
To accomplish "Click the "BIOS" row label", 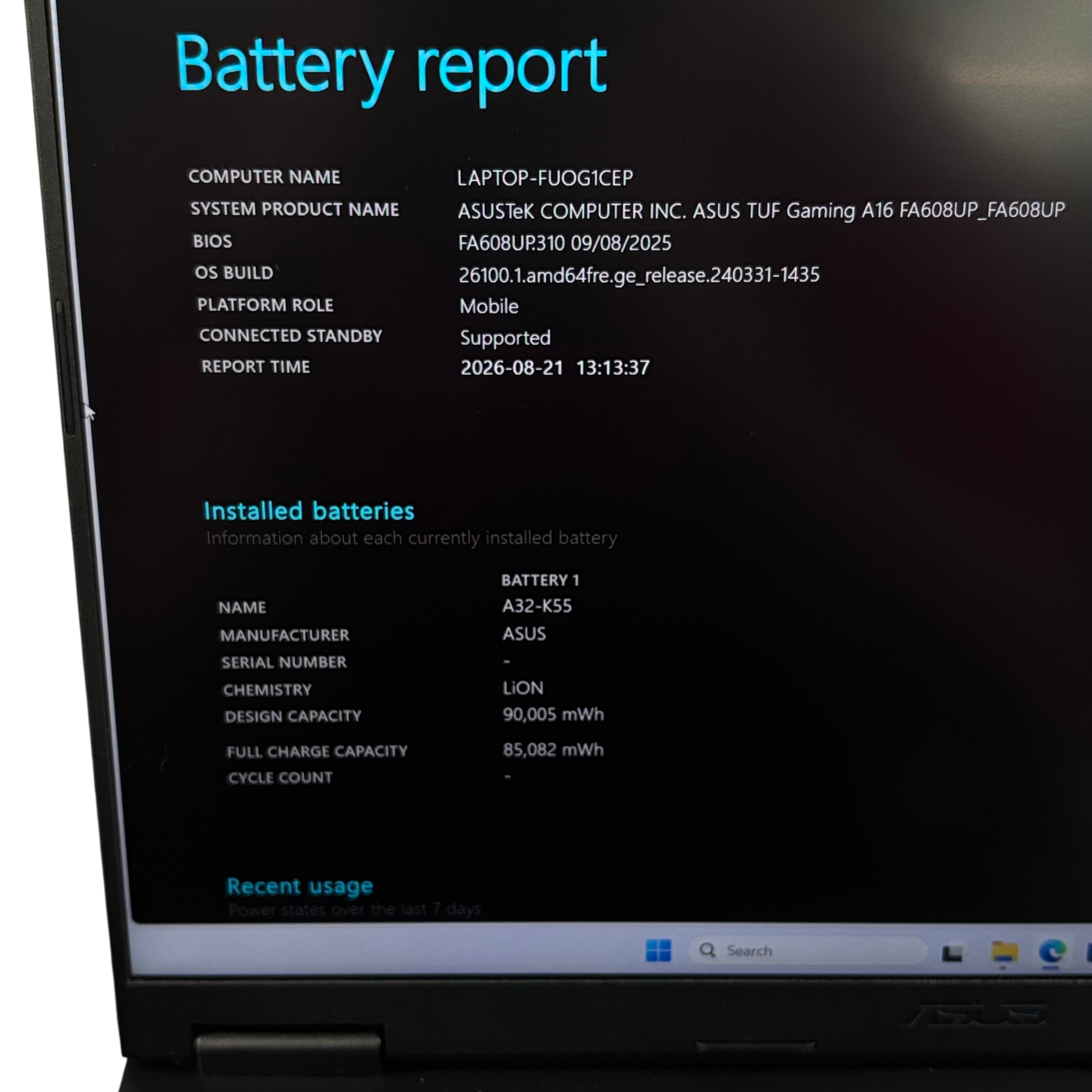I will tap(213, 241).
